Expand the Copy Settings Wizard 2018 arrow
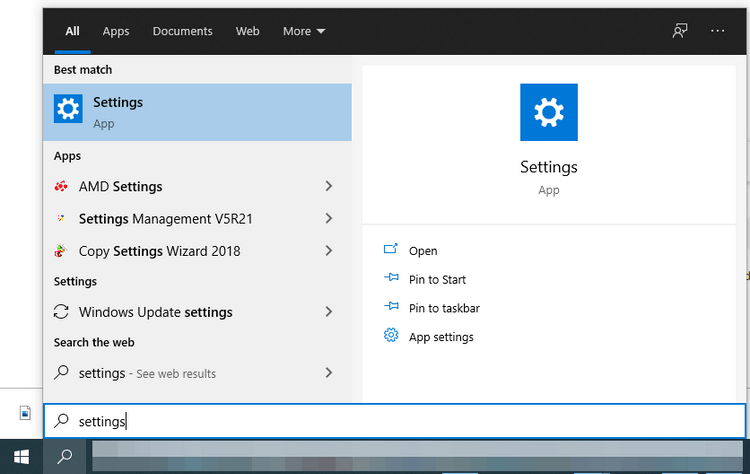750x474 pixels. (328, 251)
